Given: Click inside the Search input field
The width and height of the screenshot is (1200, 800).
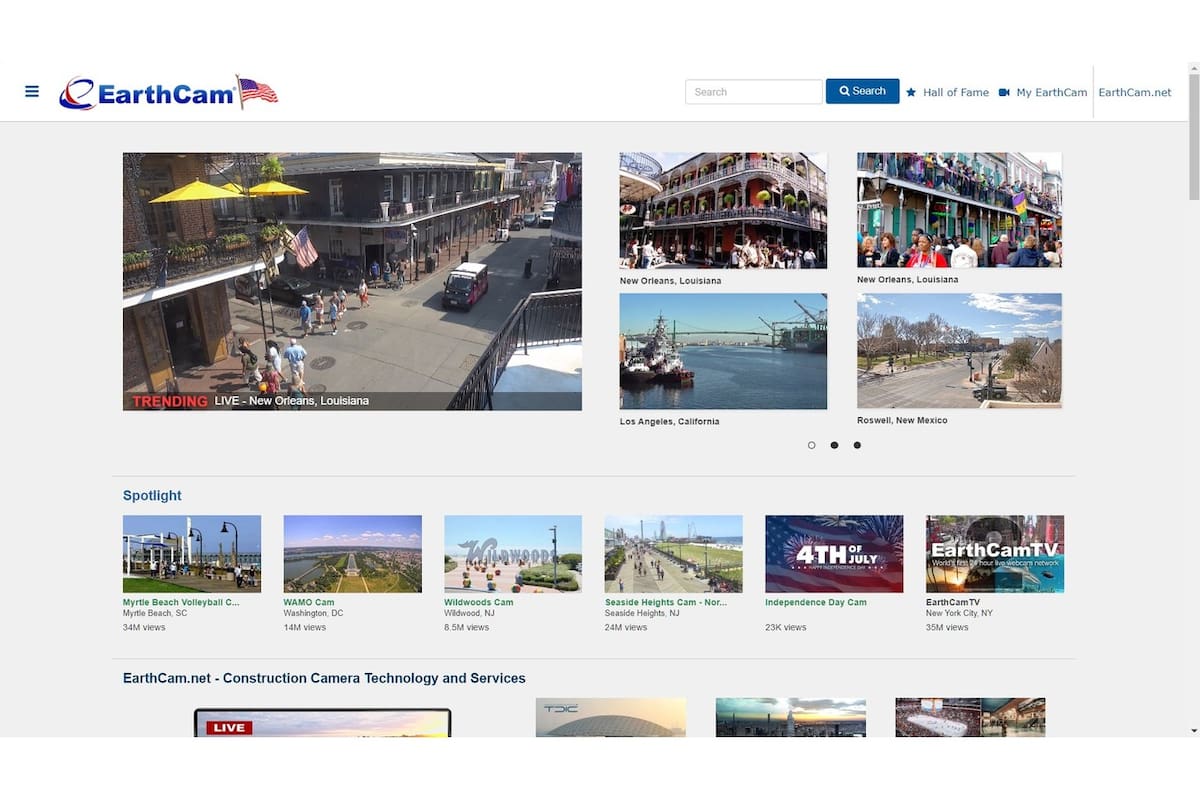Looking at the screenshot, I should [752, 91].
